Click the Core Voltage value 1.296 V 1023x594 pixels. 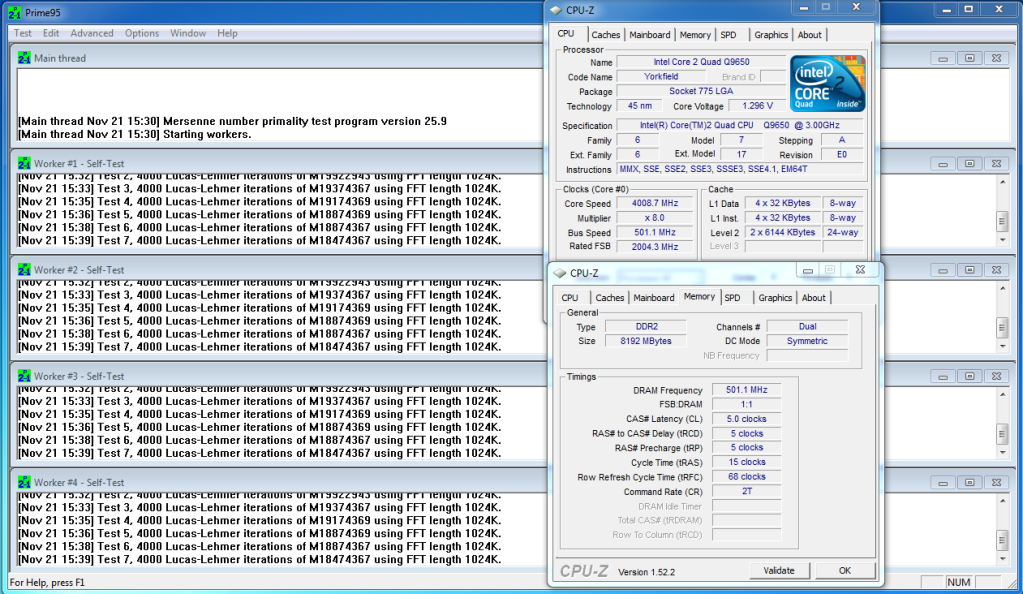(757, 106)
